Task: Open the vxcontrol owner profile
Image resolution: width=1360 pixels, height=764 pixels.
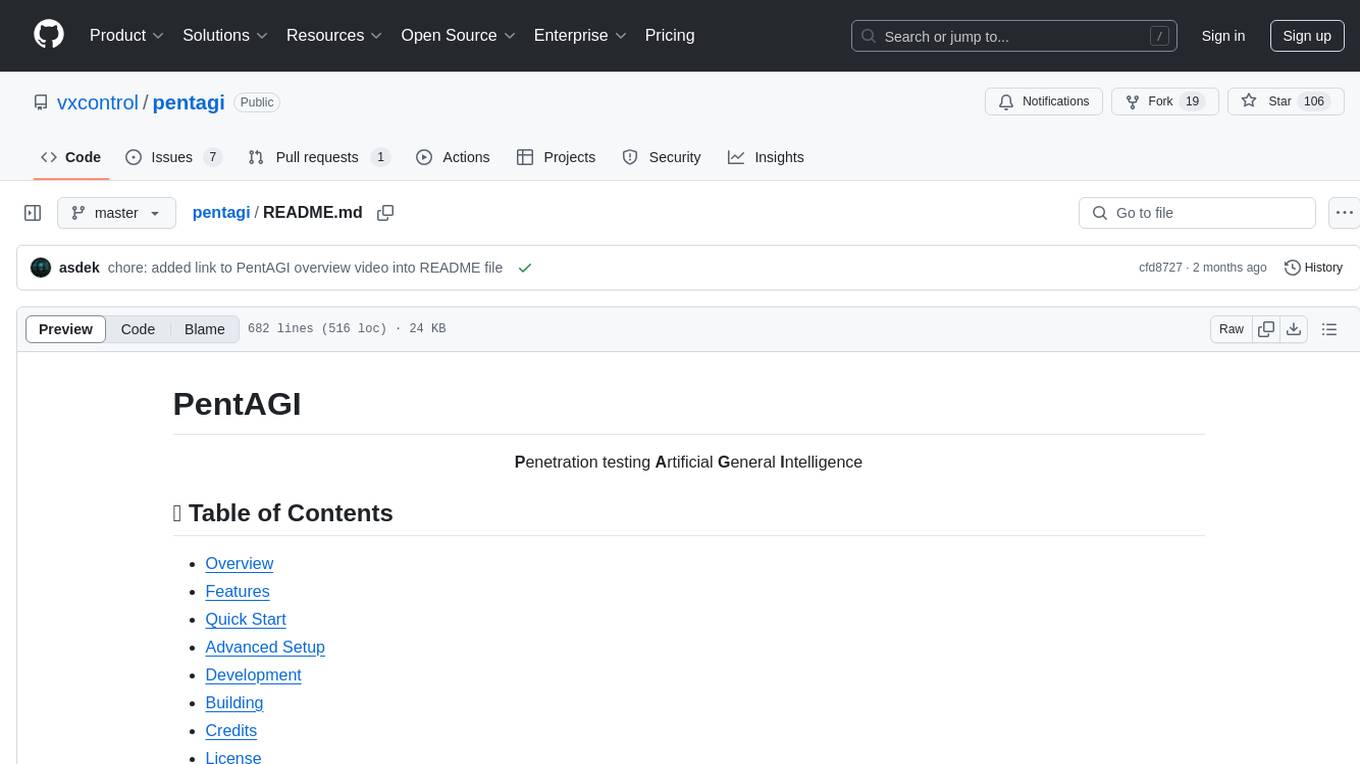Action: [98, 102]
